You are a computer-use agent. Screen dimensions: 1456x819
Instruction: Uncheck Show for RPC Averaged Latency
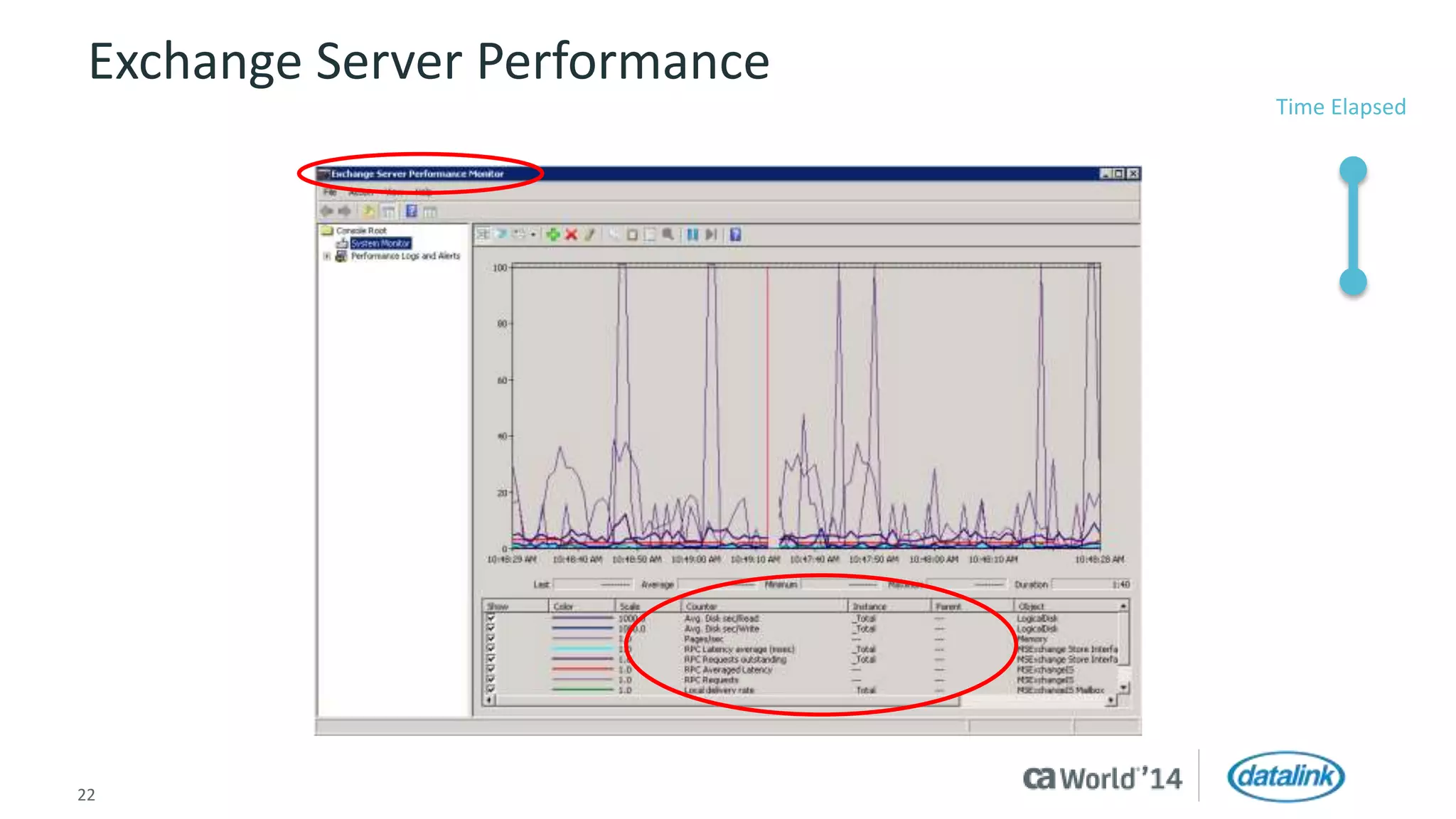click(491, 668)
